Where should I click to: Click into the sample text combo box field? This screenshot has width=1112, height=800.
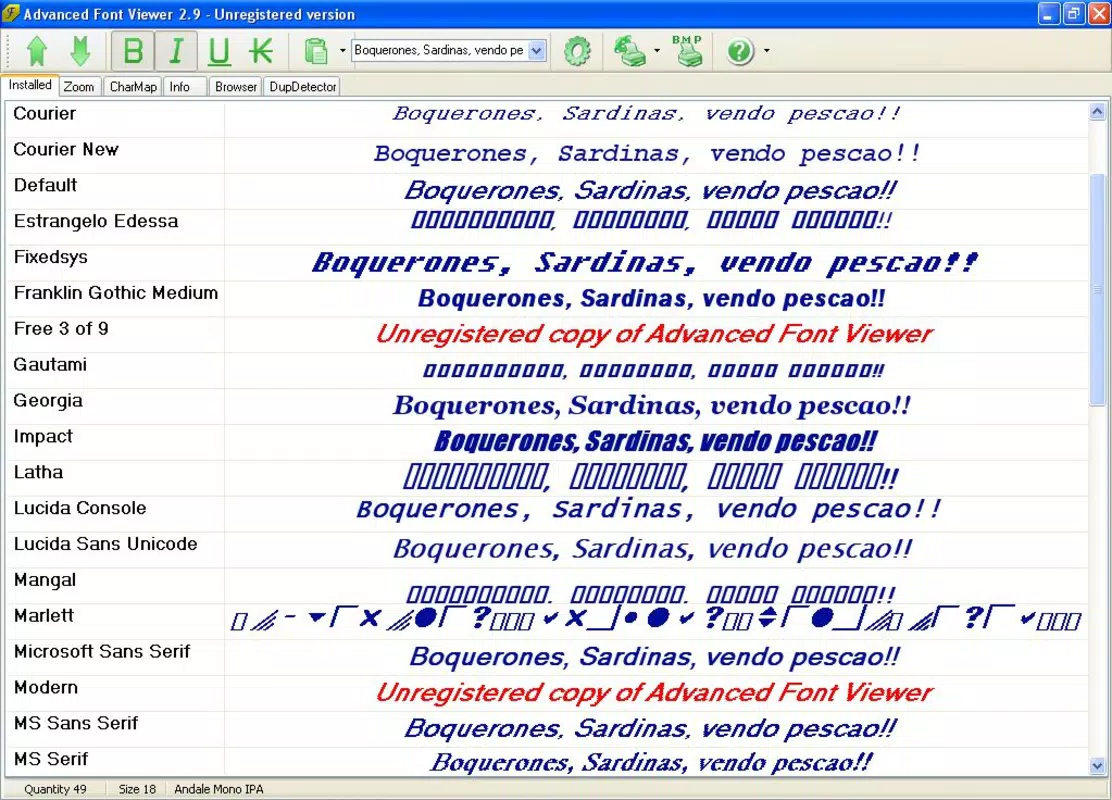(440, 50)
